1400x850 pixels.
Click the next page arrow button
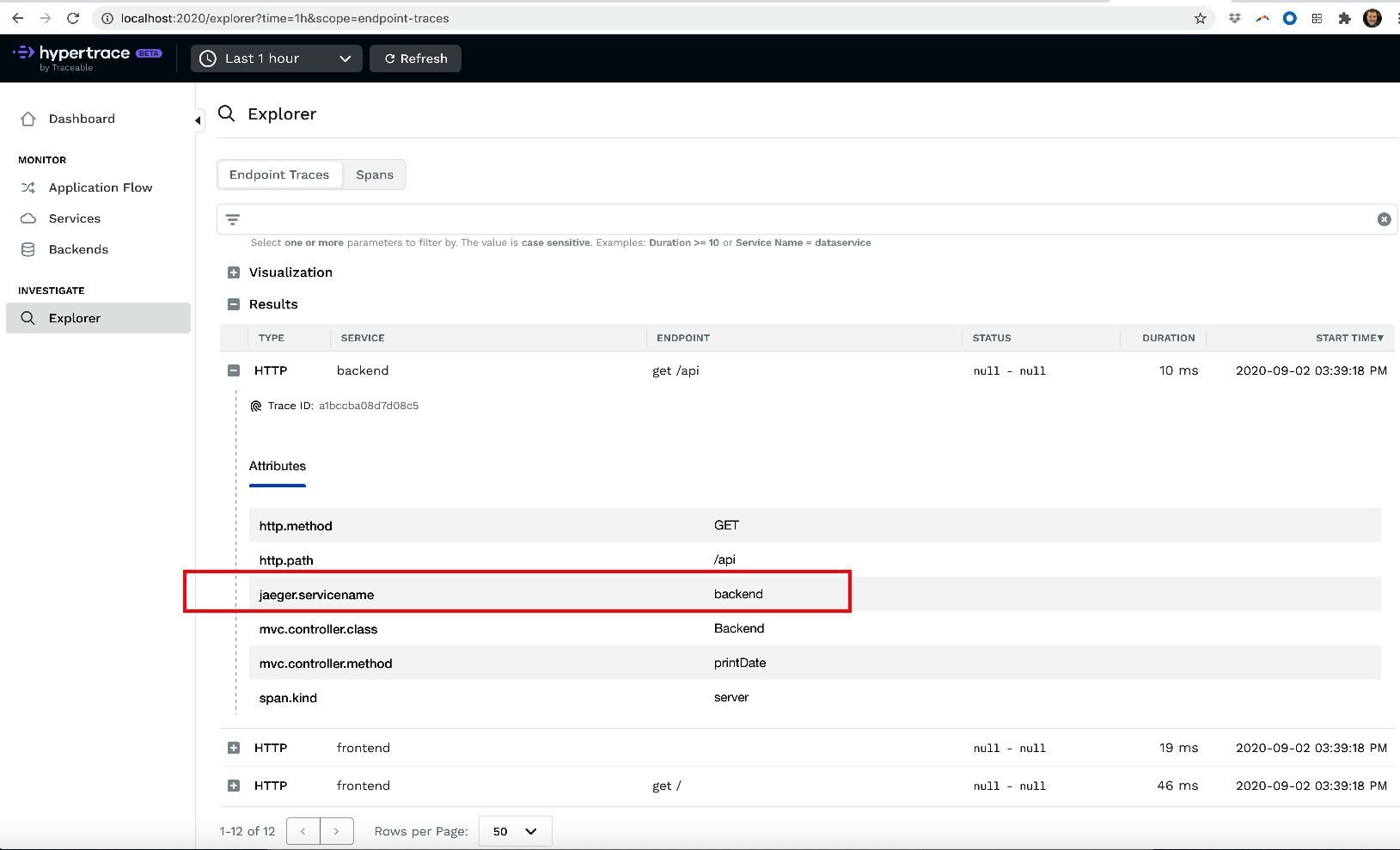coord(337,830)
